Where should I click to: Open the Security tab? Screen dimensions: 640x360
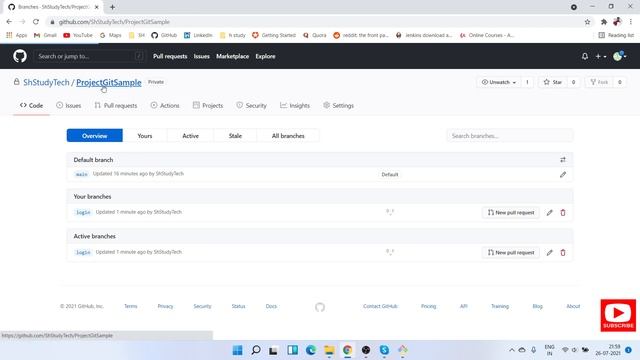click(x=251, y=105)
